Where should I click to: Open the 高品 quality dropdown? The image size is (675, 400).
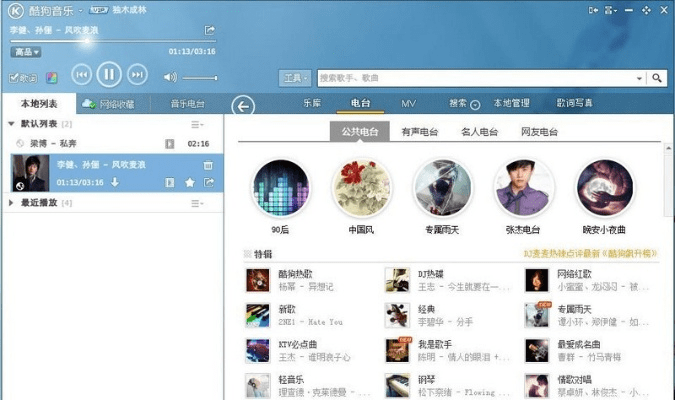pos(25,51)
